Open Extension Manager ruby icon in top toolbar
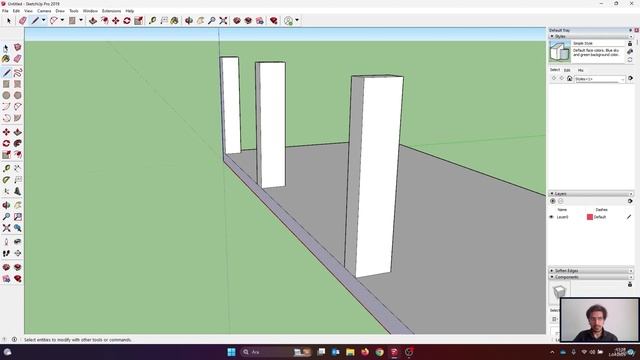This screenshot has height=360, width=640. [x=274, y=20]
